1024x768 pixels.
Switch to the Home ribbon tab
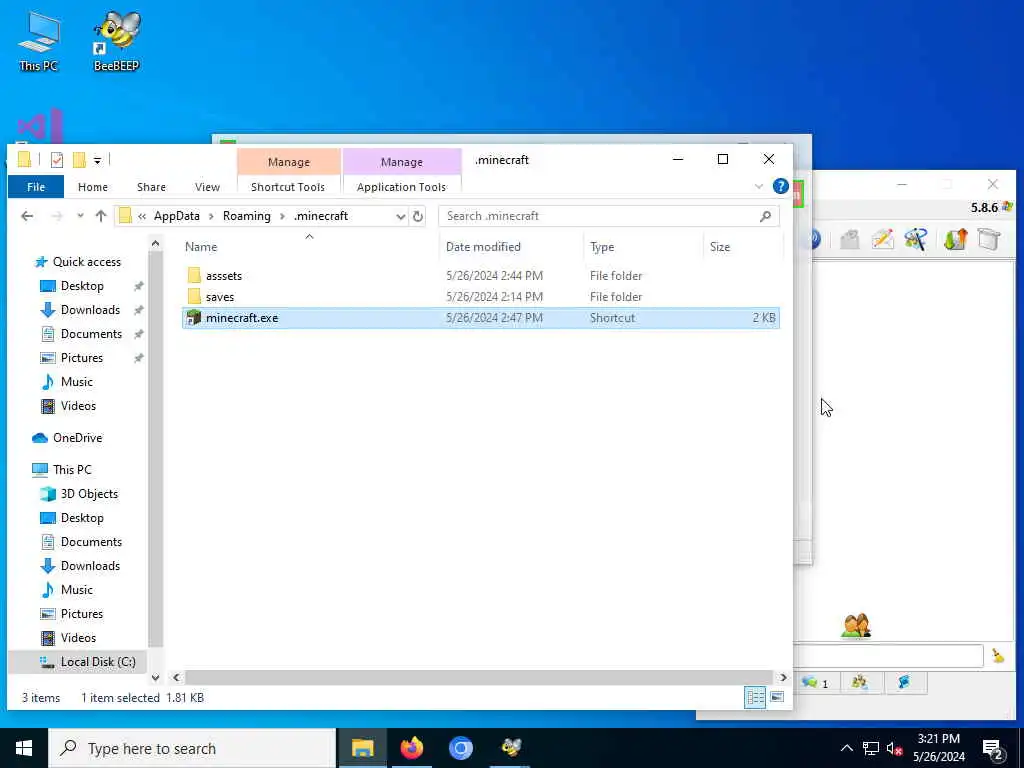coord(93,187)
